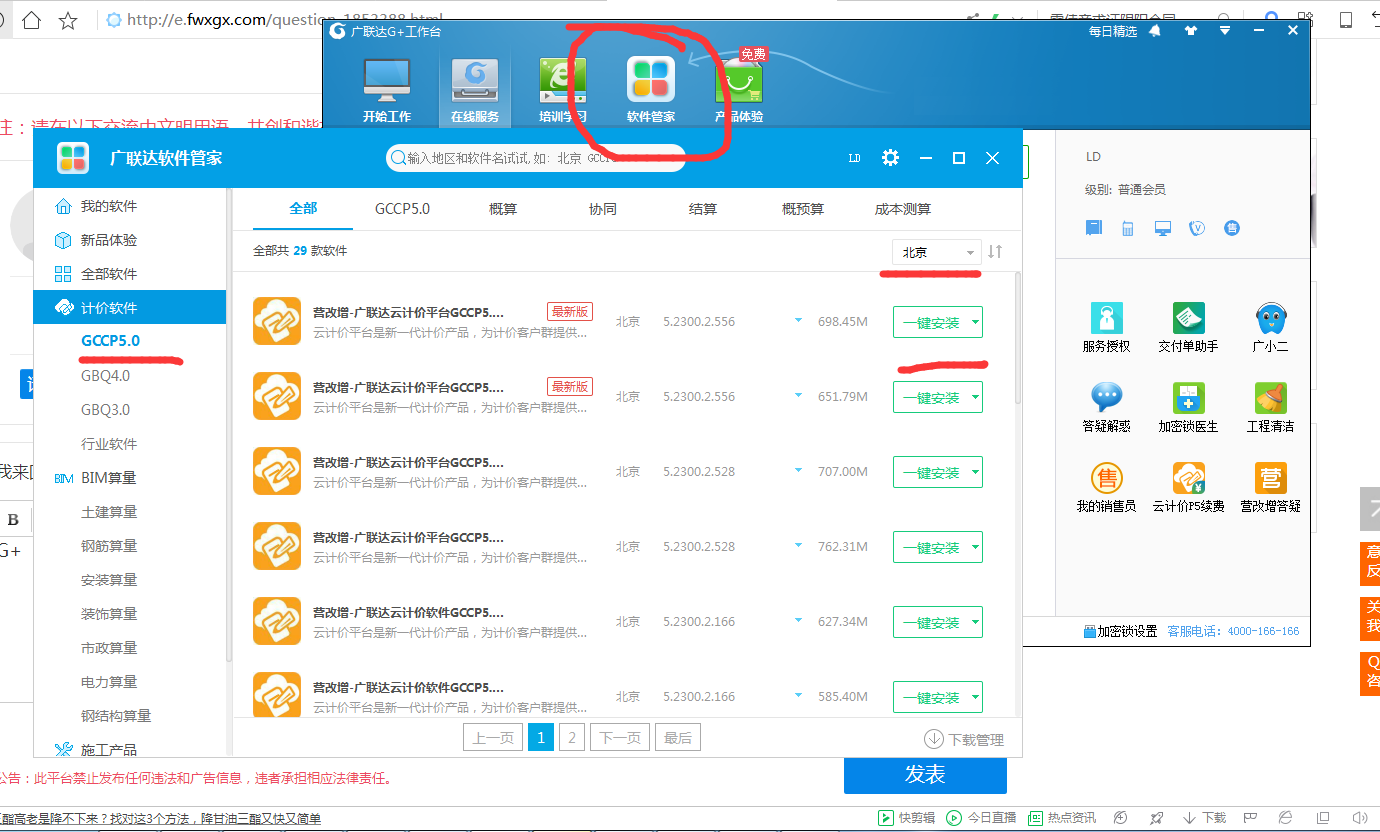Open 营改增答疑
This screenshot has width=1380, height=832.
(1270, 488)
